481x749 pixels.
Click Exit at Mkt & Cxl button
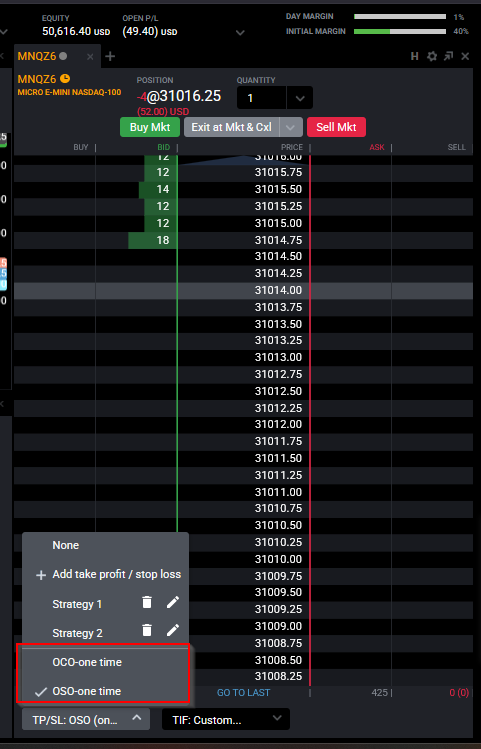[x=232, y=127]
